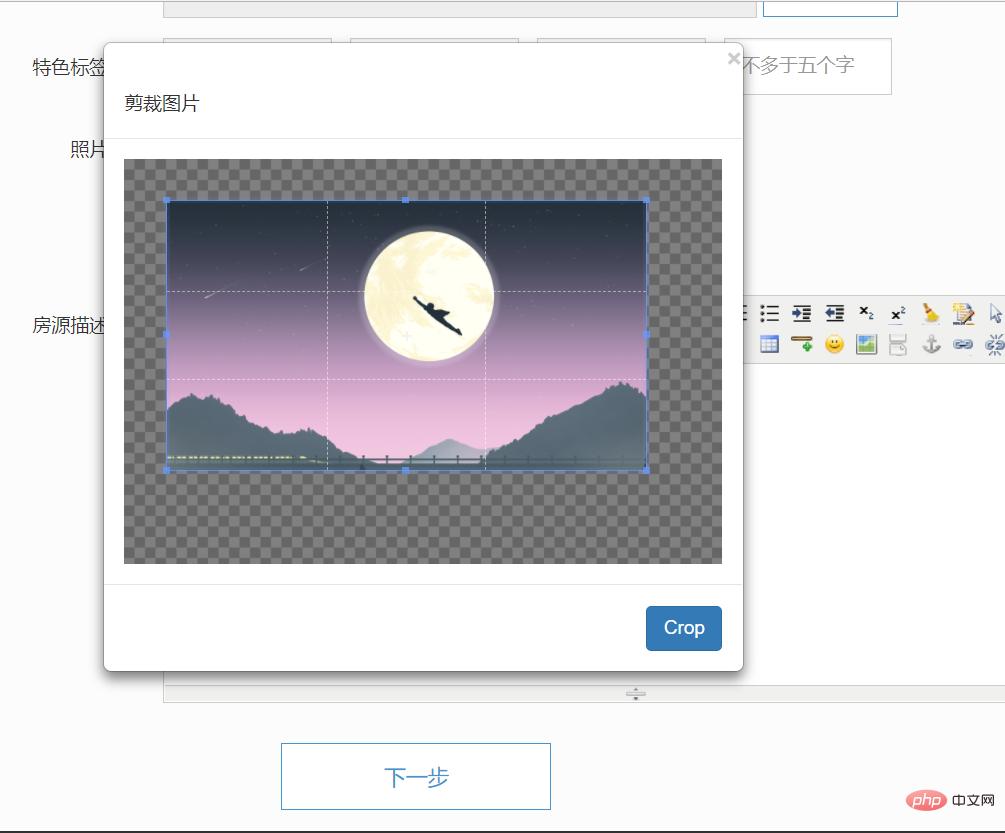Toggle subscript formatting

click(866, 313)
